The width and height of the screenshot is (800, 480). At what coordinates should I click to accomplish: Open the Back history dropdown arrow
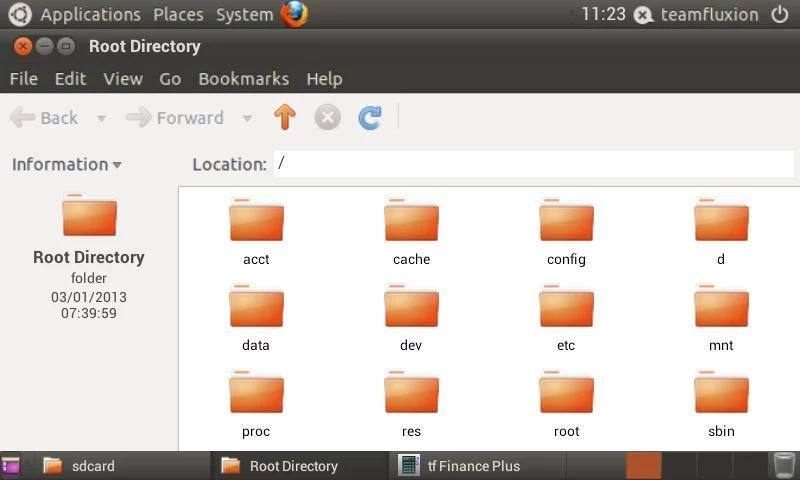[x=101, y=118]
